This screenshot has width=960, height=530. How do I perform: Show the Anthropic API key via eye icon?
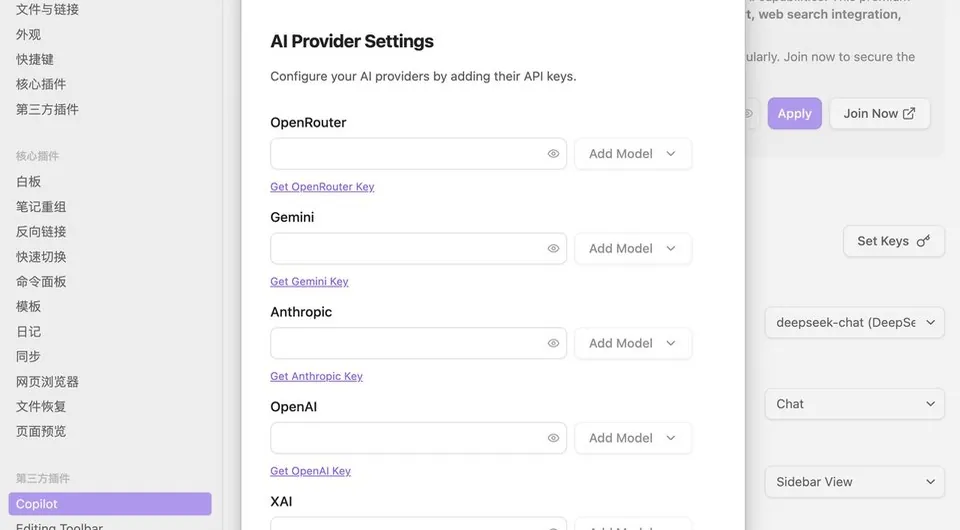[x=553, y=343]
